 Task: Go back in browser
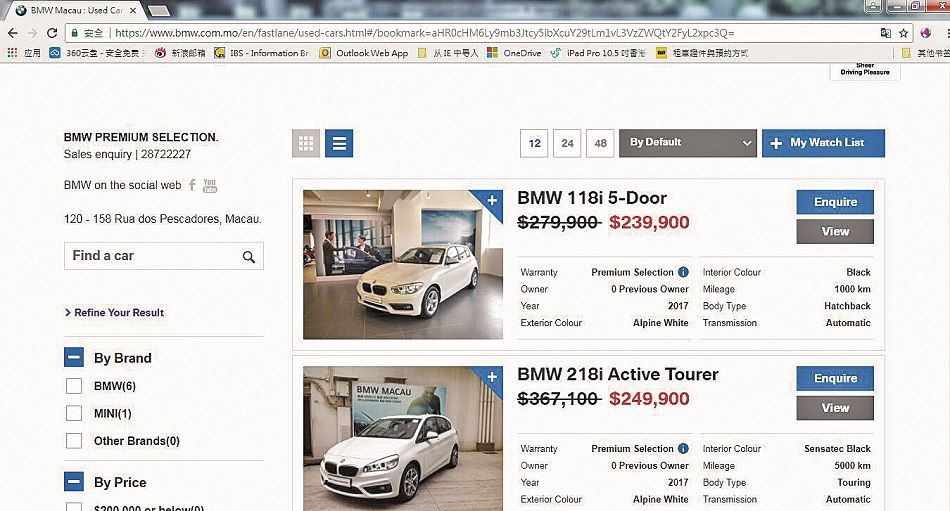(13, 33)
